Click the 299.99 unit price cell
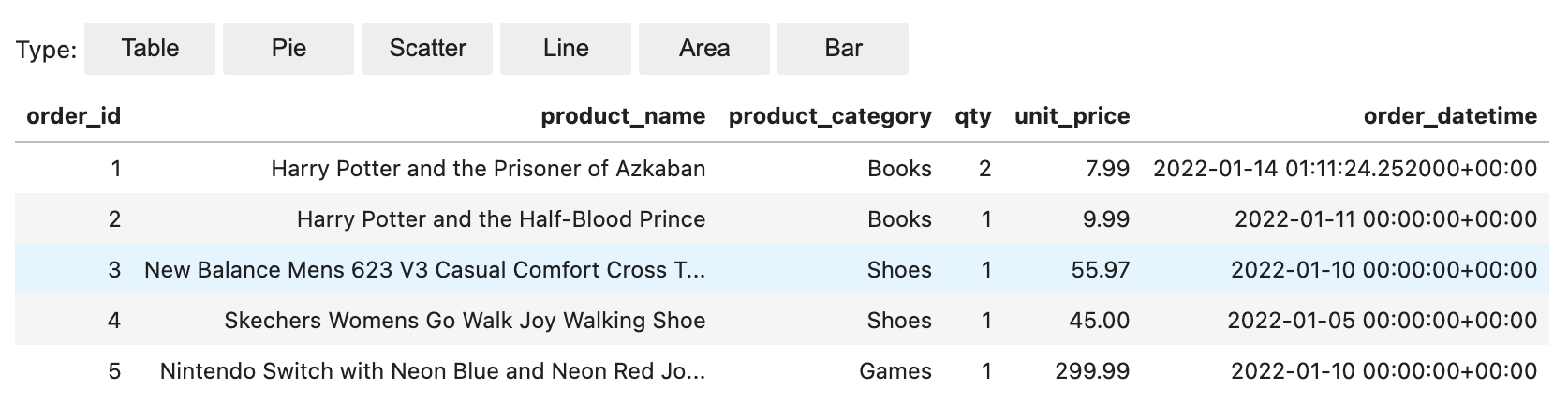This screenshot has width=1568, height=420. click(1092, 371)
